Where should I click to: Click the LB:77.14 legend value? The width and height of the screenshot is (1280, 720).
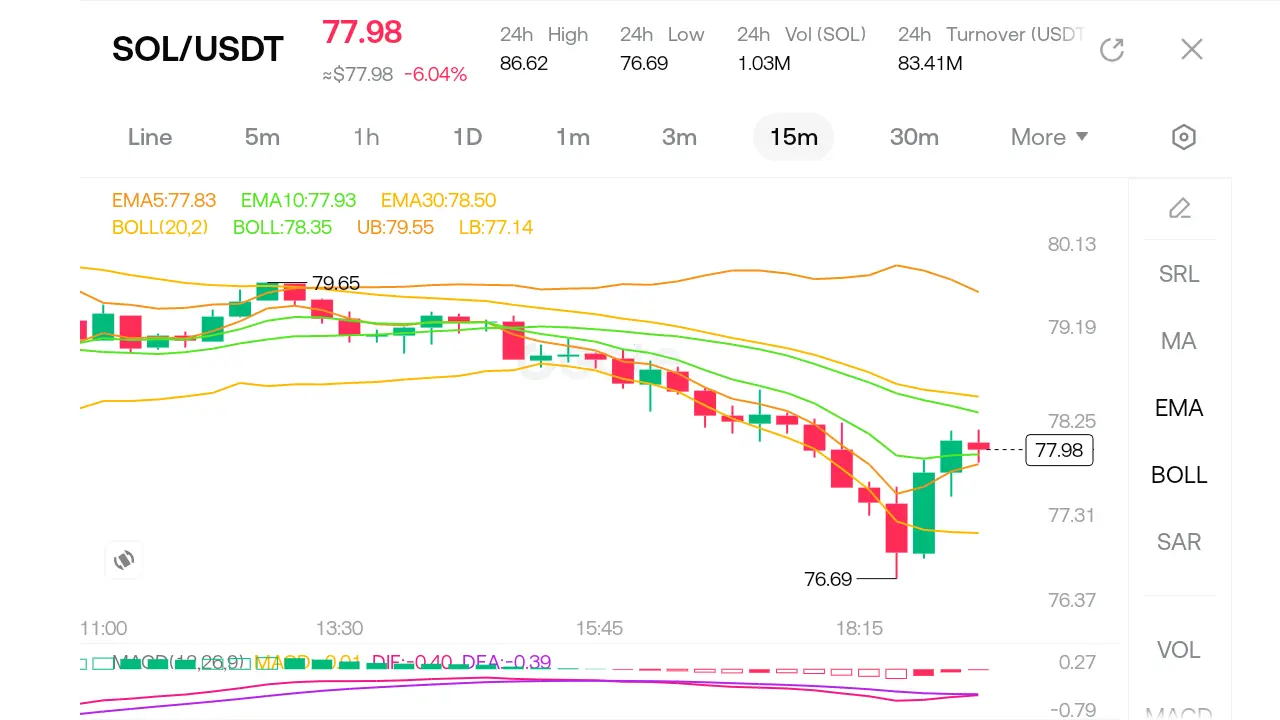point(496,228)
